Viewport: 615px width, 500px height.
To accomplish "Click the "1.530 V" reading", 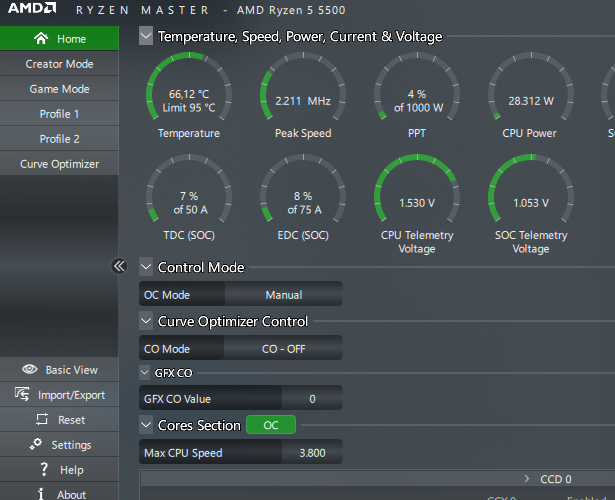I will point(417,203).
